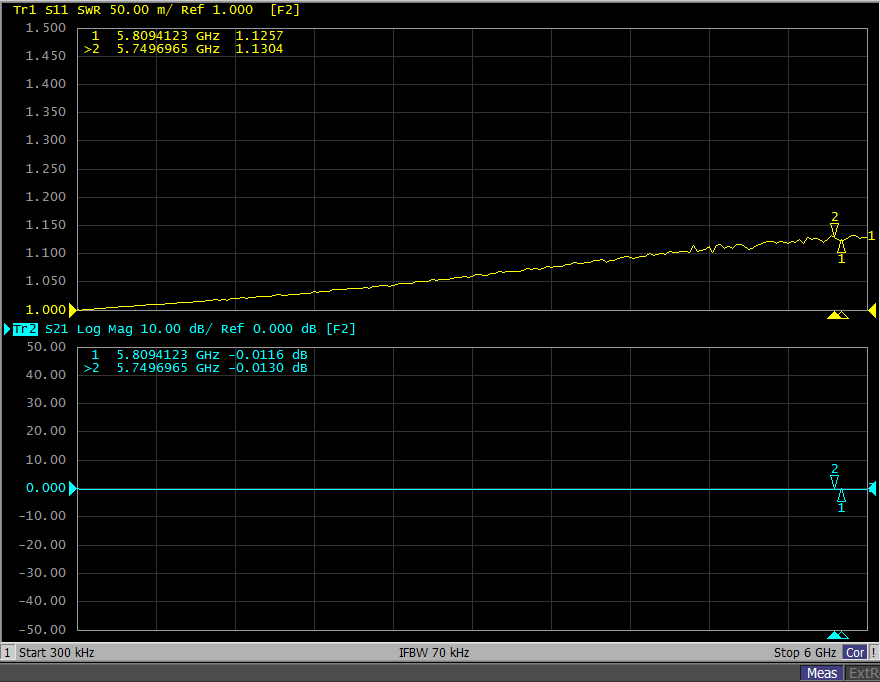The width and height of the screenshot is (880, 682).
Task: Click the Start 300 kHz frequency field
Action: click(57, 653)
